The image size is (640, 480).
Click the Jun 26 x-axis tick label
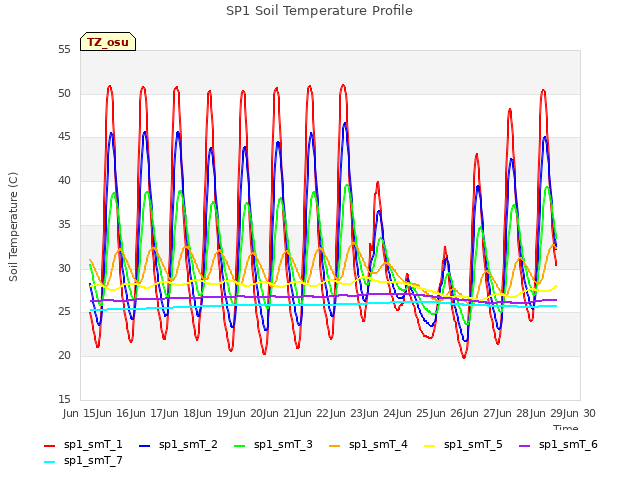point(447,413)
